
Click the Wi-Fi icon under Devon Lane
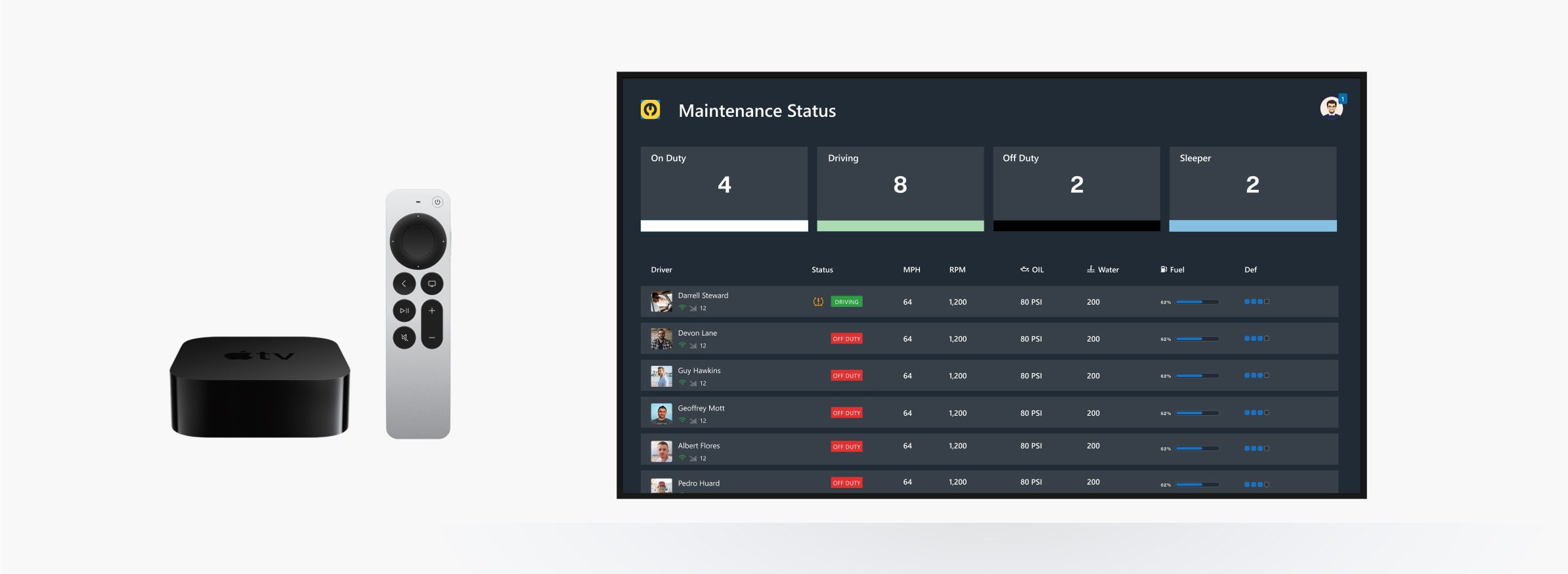pyautogui.click(x=682, y=345)
